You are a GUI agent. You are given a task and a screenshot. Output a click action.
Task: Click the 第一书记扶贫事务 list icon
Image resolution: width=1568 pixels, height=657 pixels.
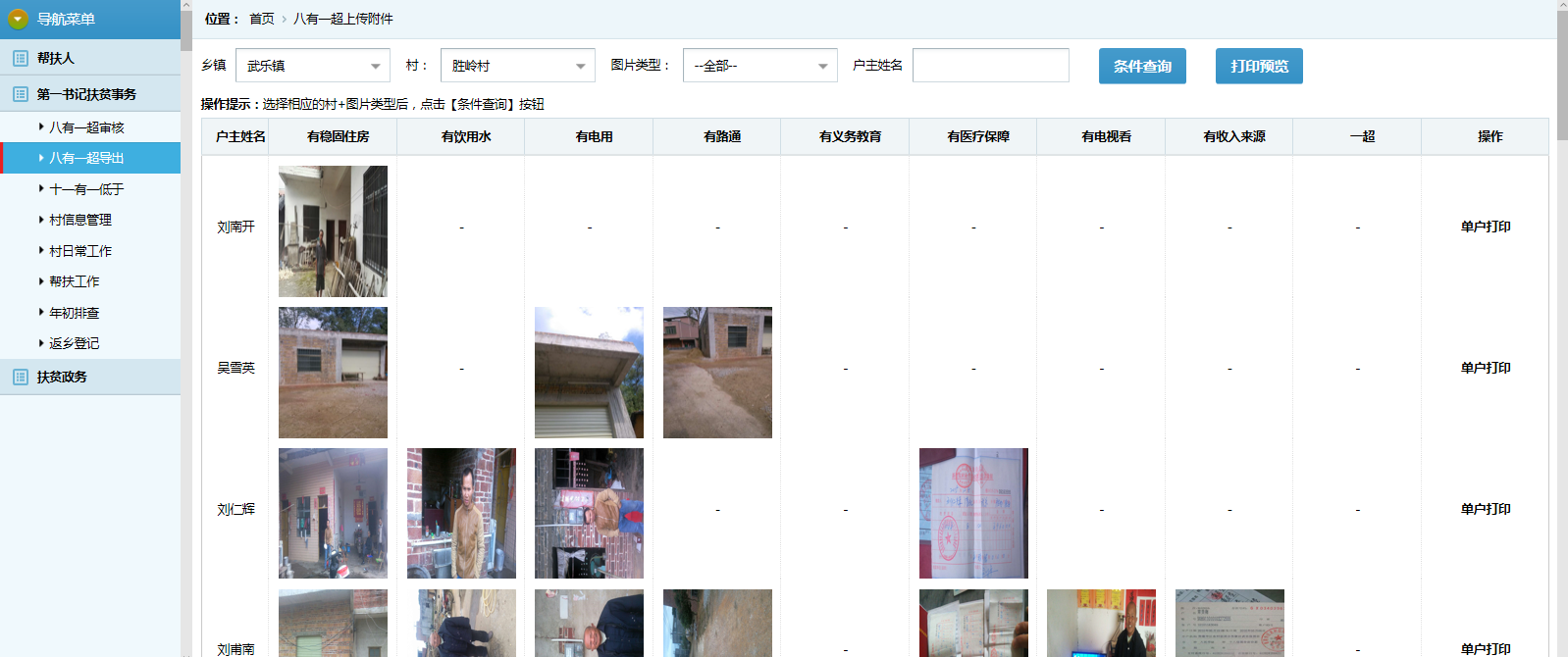pyautogui.click(x=20, y=94)
